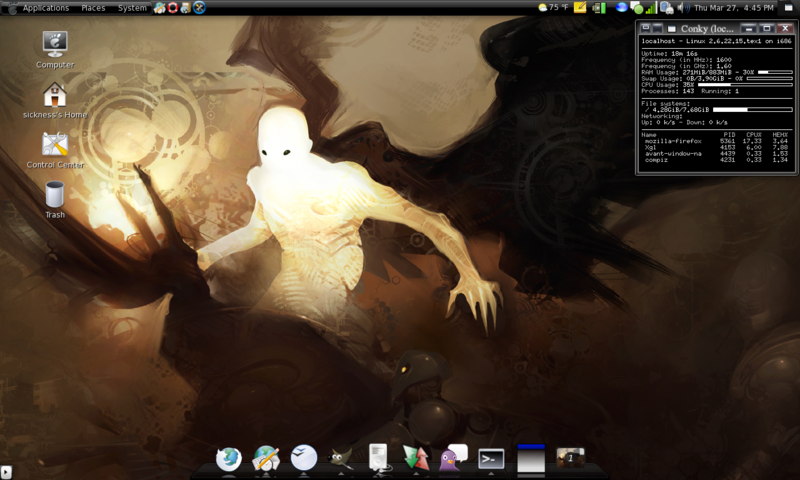The image size is (800, 480).
Task: Click the avant-window-na process row in Conky
Action: (716, 154)
